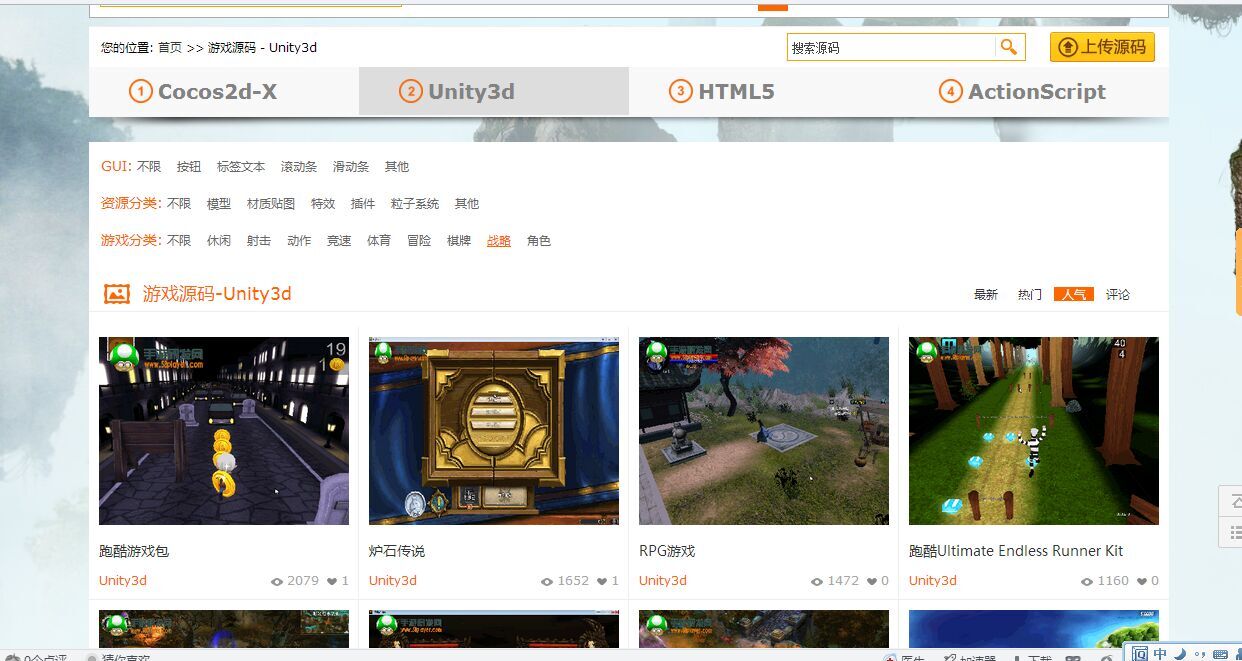The width and height of the screenshot is (1242, 661).
Task: Click Unity3d tag under Endless Runner Kit
Action: click(933, 581)
